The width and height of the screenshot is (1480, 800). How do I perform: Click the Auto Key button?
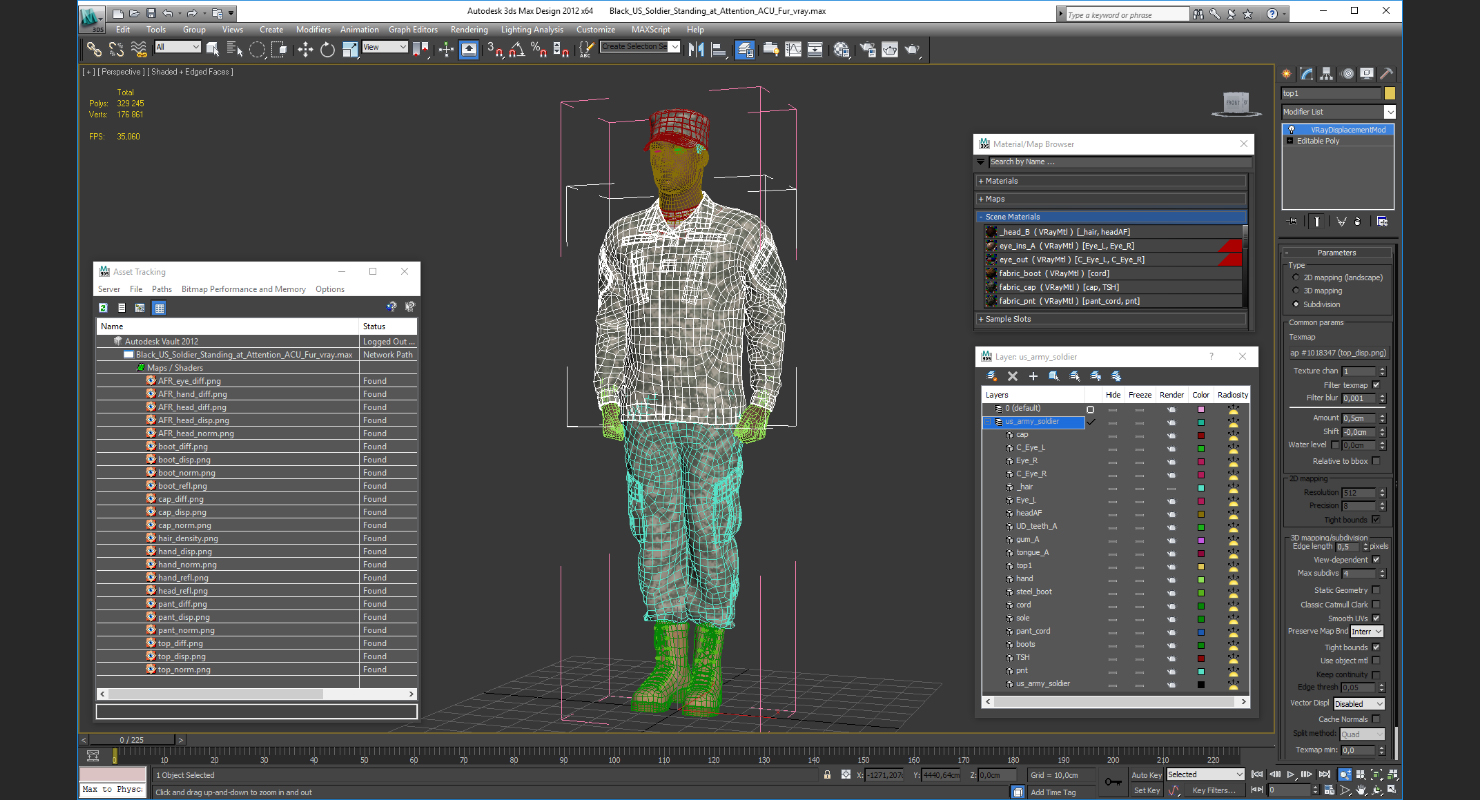pos(1146,775)
